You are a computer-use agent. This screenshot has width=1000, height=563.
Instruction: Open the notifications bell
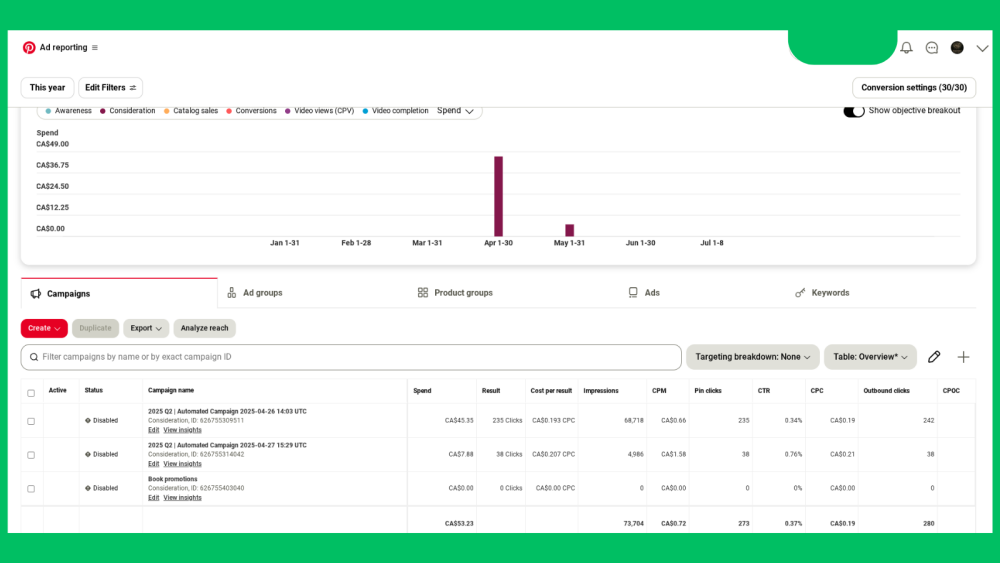coord(906,48)
